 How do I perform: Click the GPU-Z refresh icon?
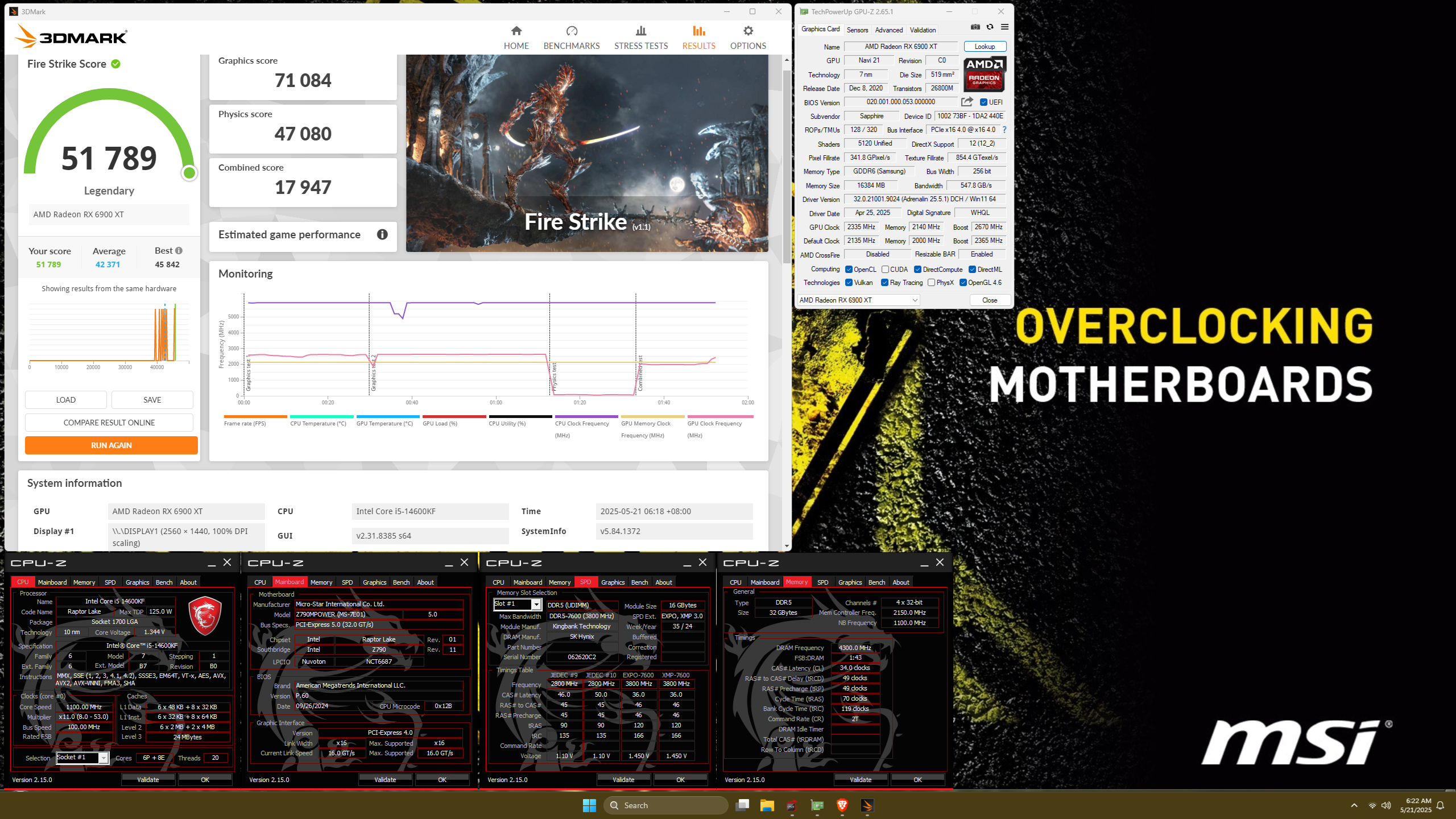(x=990, y=27)
